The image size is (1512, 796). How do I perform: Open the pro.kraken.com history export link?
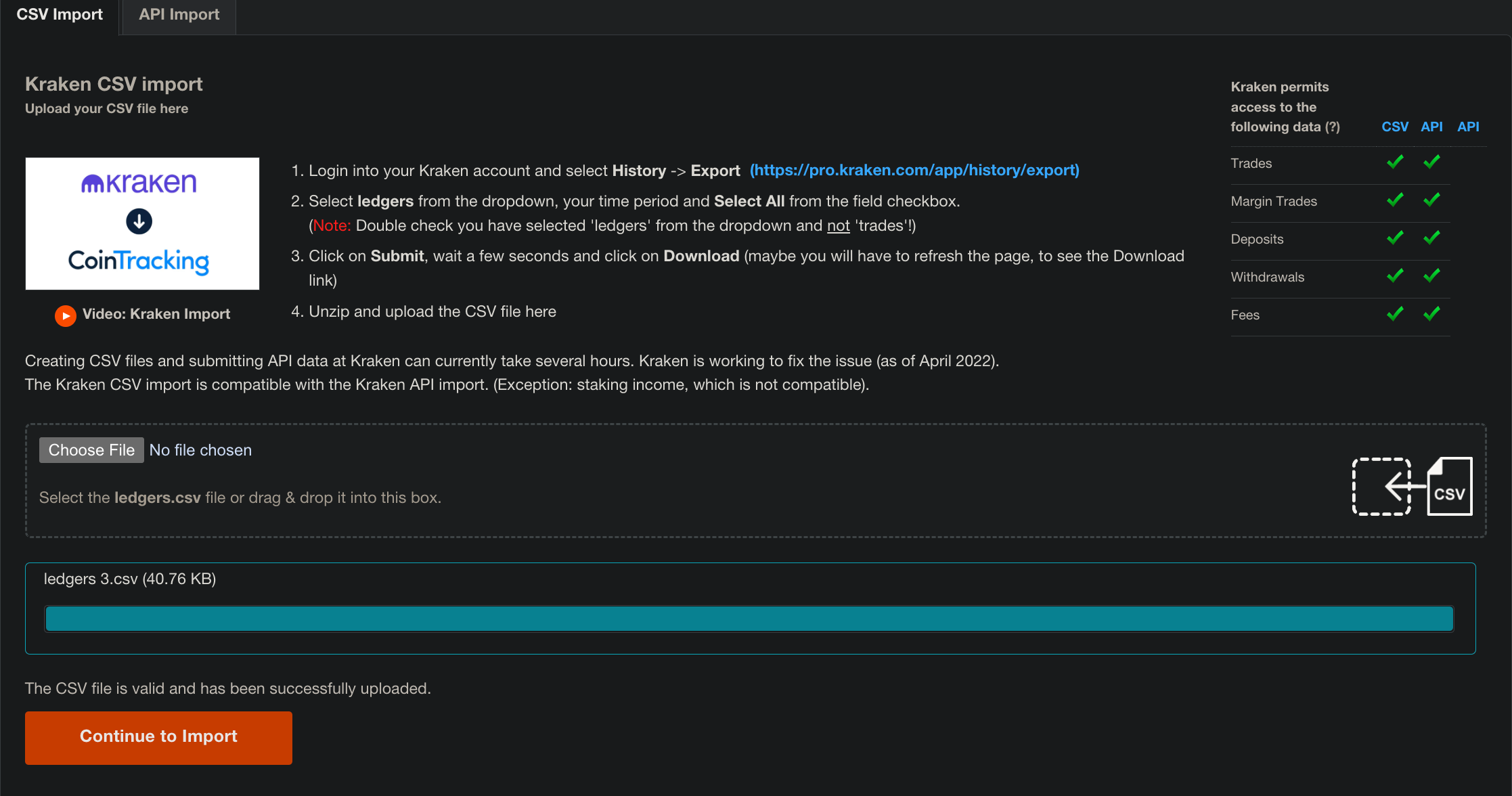coord(914,171)
